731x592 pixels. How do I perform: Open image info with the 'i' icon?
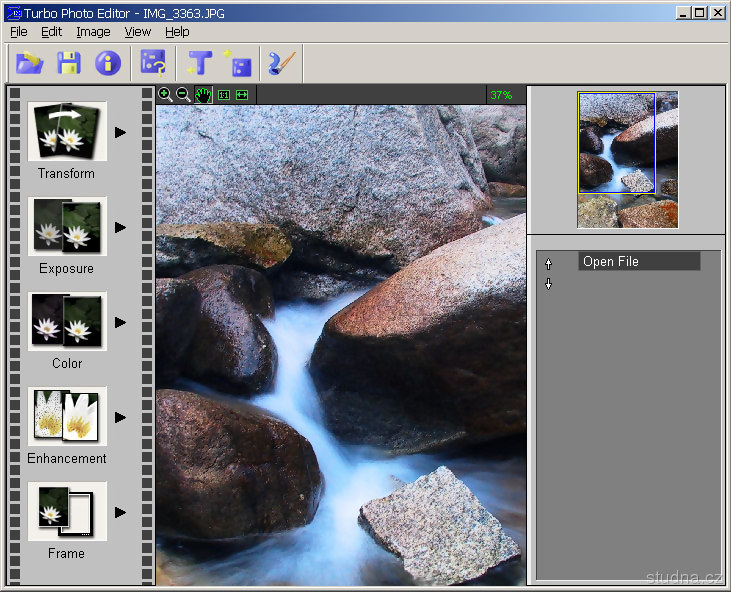107,64
